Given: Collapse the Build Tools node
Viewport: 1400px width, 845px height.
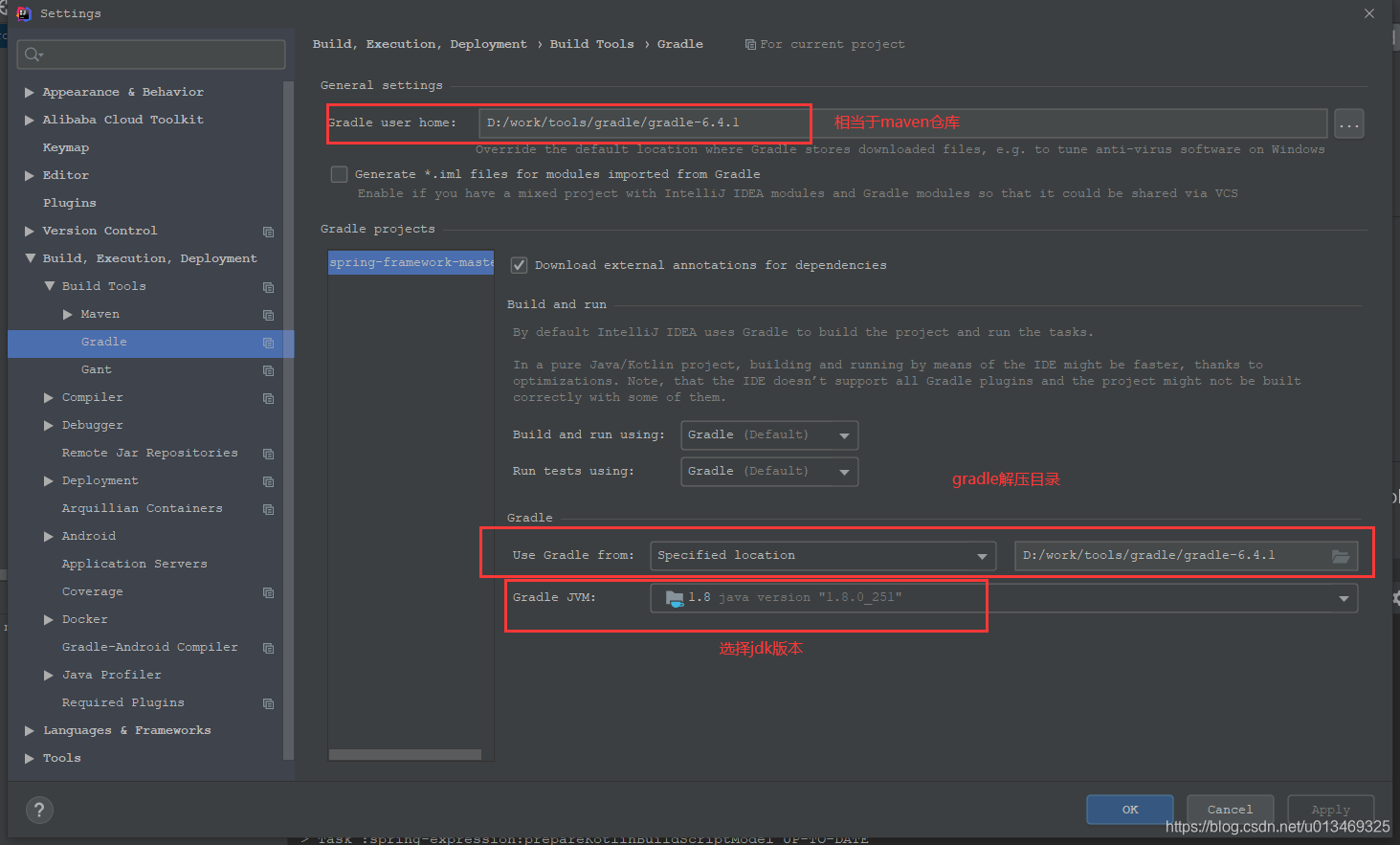Looking at the screenshot, I should pos(50,286).
